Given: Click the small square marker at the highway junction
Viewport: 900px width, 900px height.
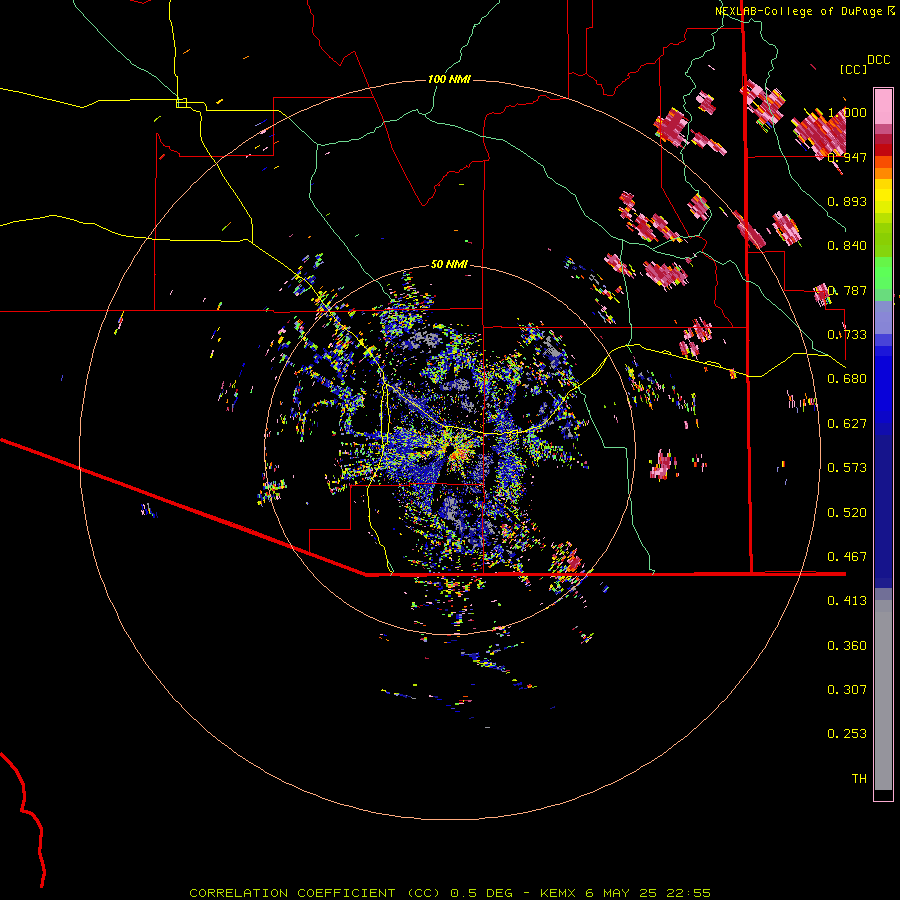Looking at the screenshot, I should pyautogui.click(x=181, y=103).
